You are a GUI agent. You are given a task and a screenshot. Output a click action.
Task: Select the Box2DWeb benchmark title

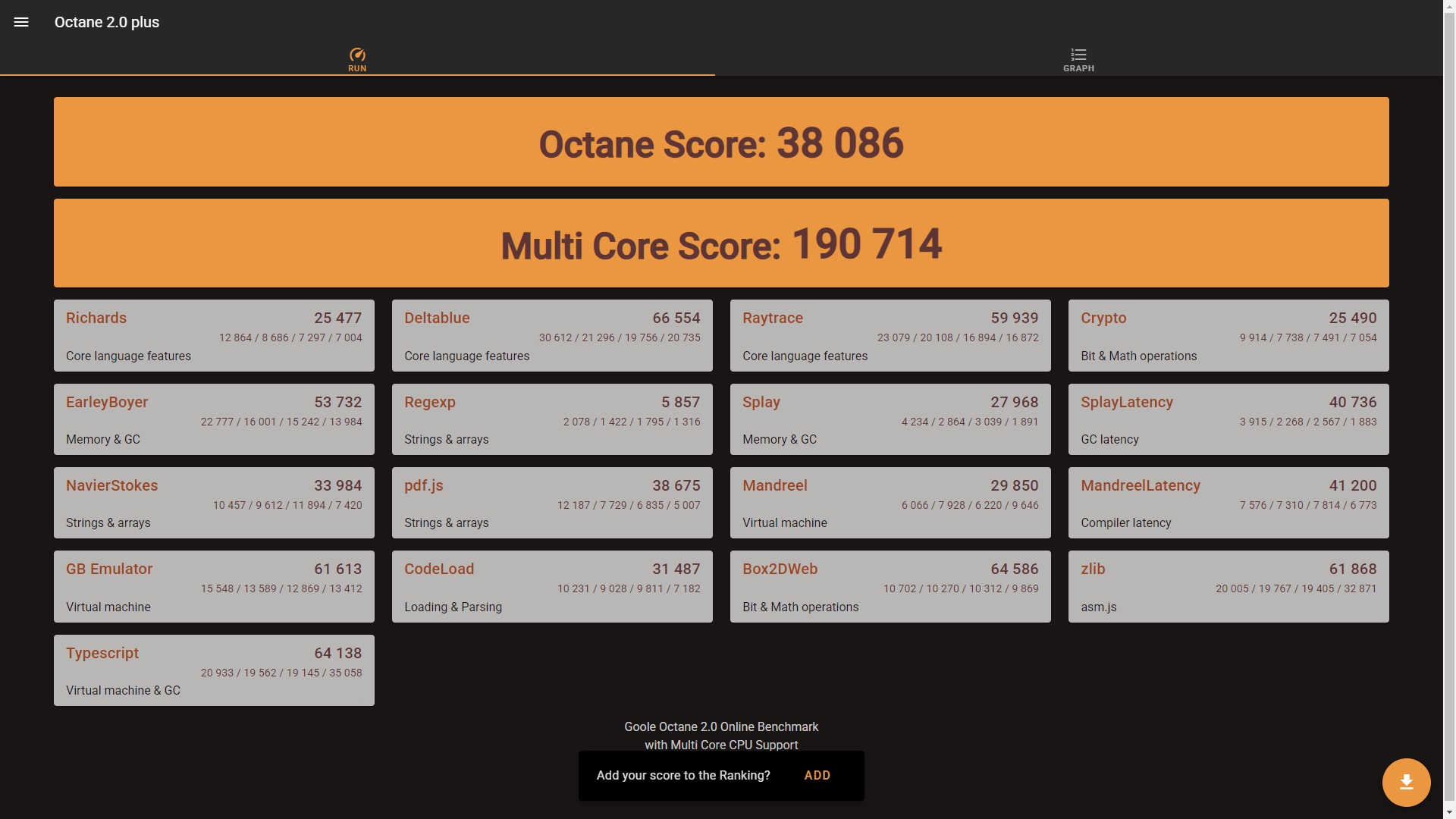point(780,569)
